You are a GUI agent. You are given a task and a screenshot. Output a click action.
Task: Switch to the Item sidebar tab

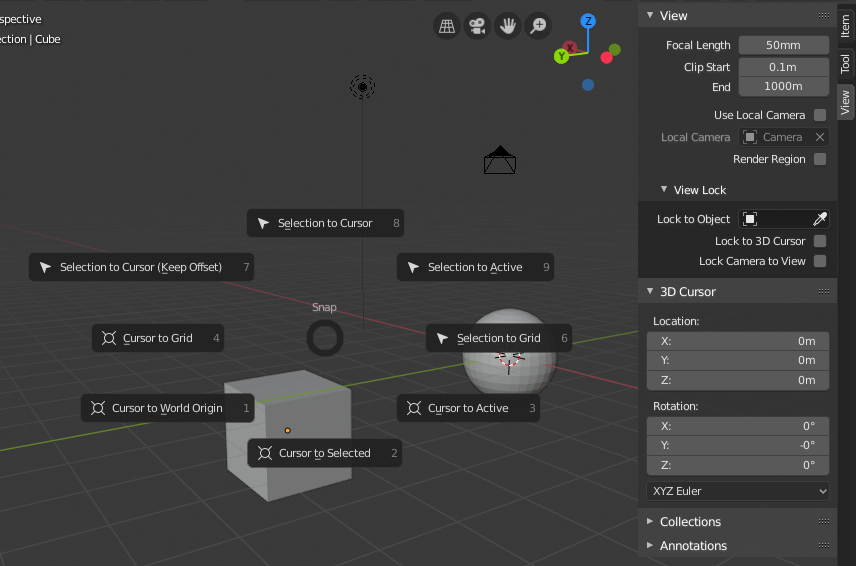(x=845, y=26)
